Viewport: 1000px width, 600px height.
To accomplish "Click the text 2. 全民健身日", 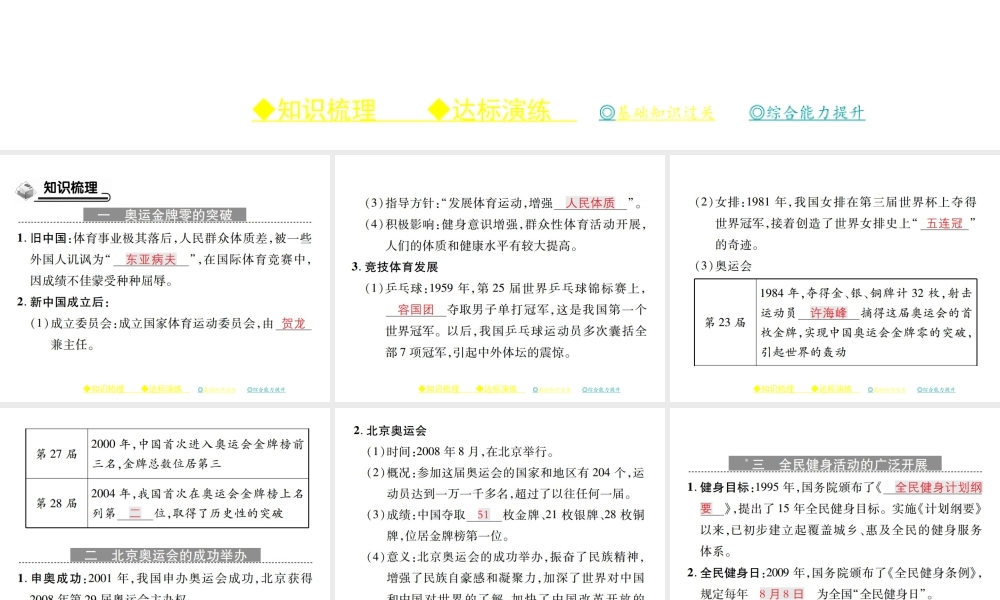I will (x=727, y=573).
